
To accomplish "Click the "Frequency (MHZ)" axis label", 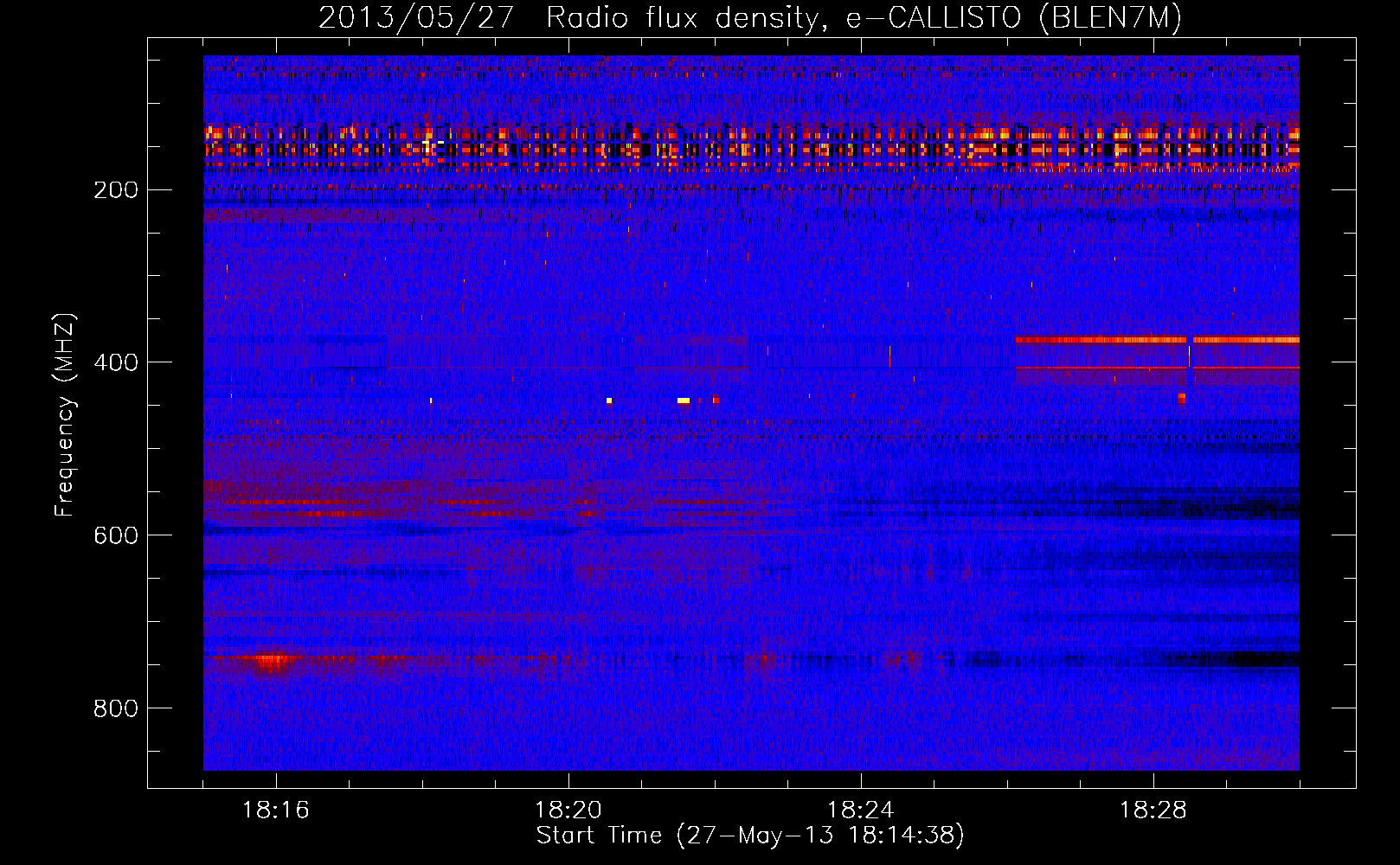I will coord(65,414).
